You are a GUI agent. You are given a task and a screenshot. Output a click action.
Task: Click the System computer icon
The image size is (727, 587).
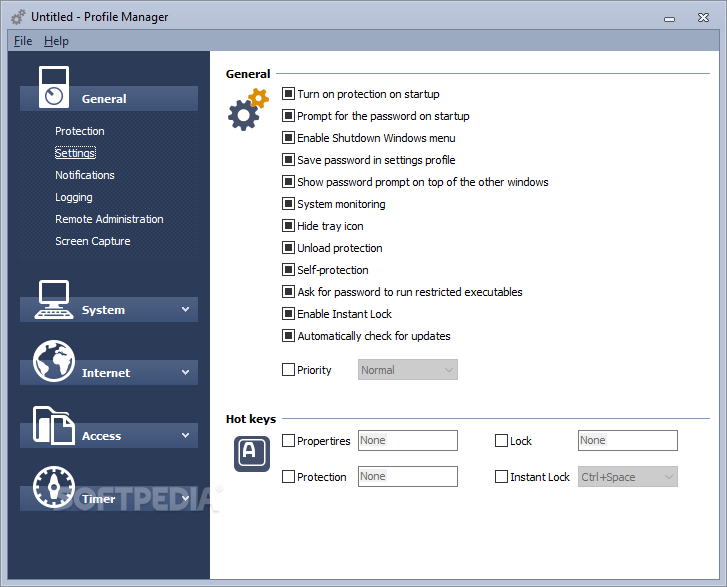(54, 300)
